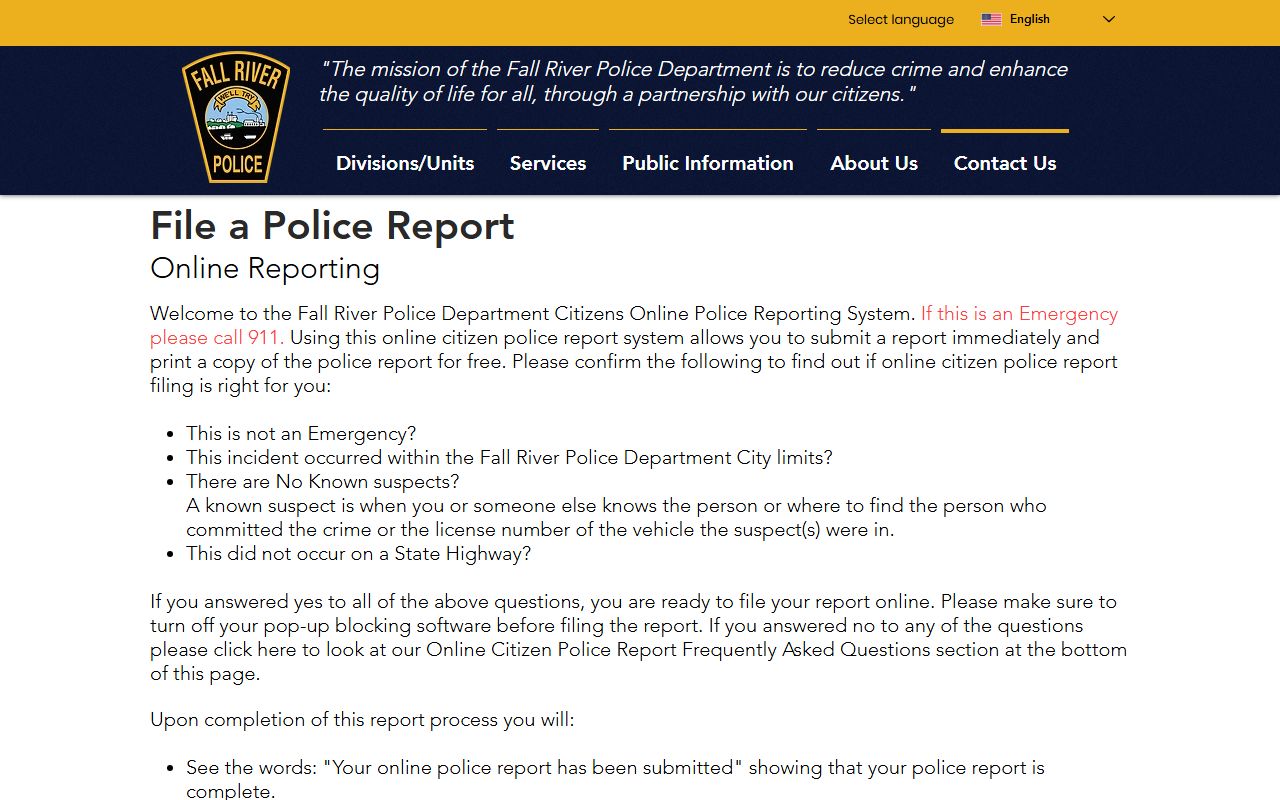Expand the language dropdown chevron

point(1108,19)
